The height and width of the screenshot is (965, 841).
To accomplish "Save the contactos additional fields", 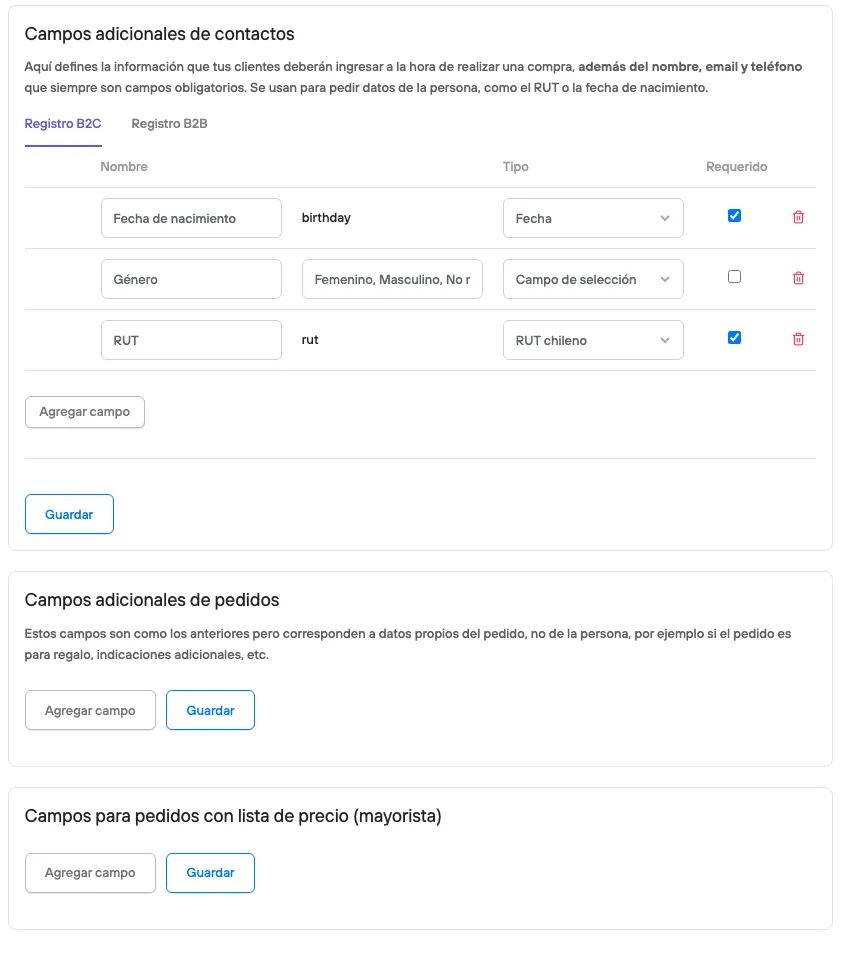I will (69, 514).
